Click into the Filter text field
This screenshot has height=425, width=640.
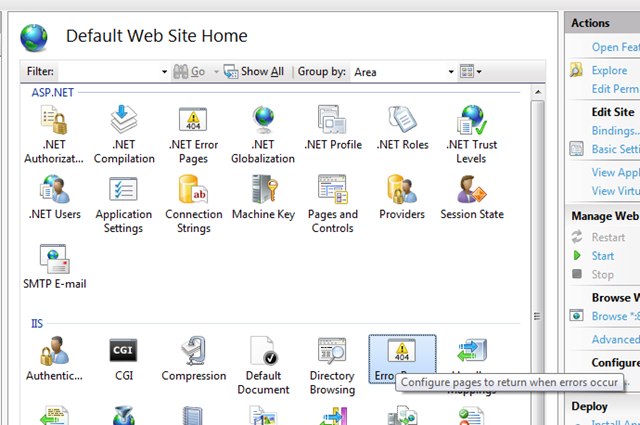pos(108,72)
